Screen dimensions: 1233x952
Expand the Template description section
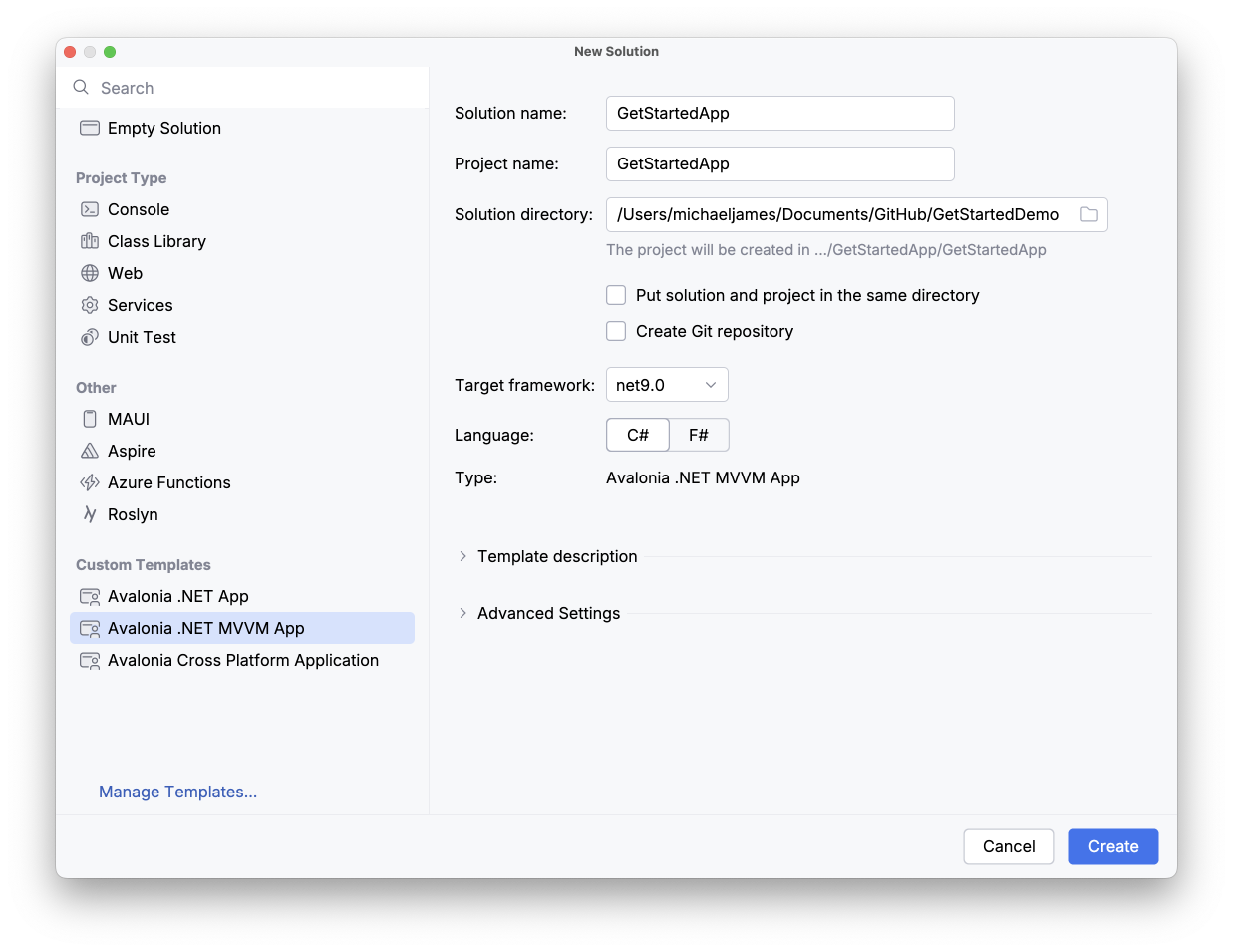462,556
